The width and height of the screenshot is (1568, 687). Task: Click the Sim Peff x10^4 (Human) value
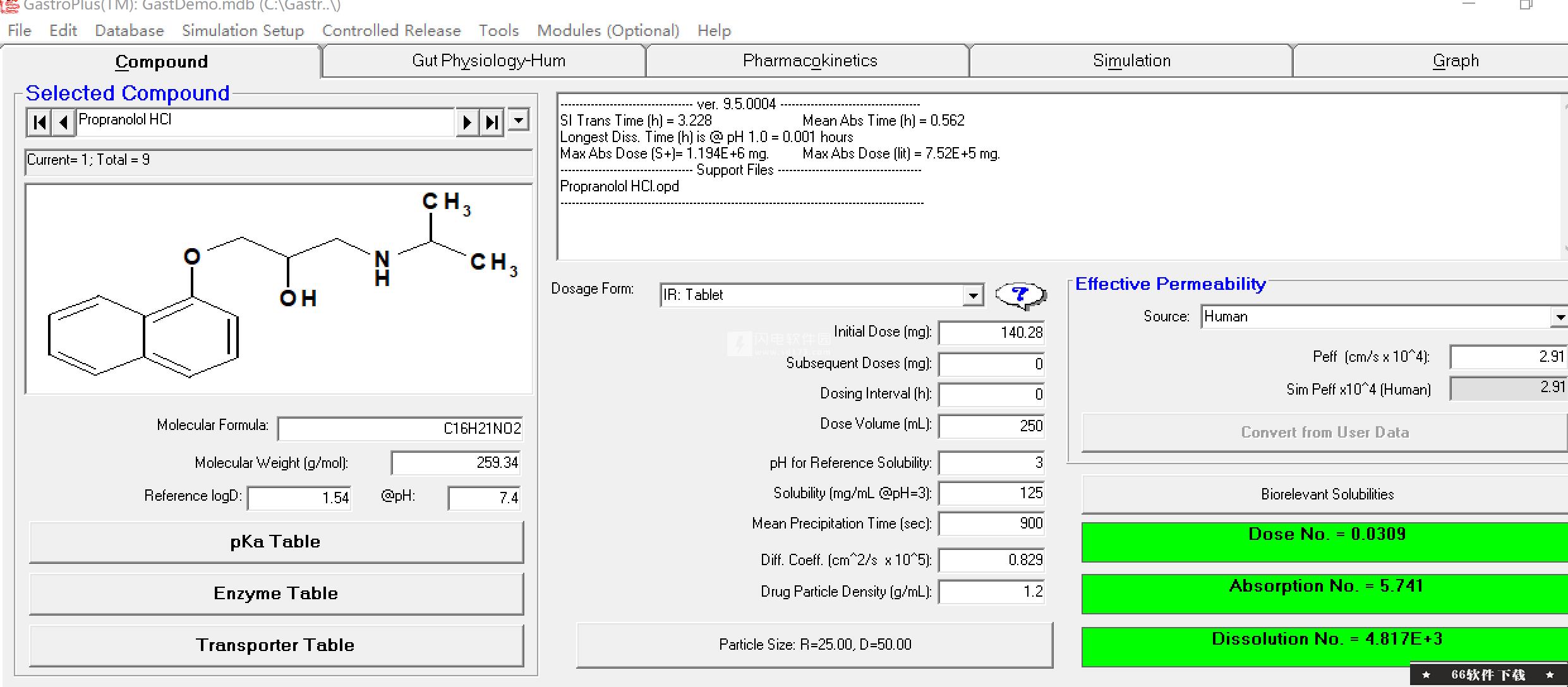[1509, 388]
